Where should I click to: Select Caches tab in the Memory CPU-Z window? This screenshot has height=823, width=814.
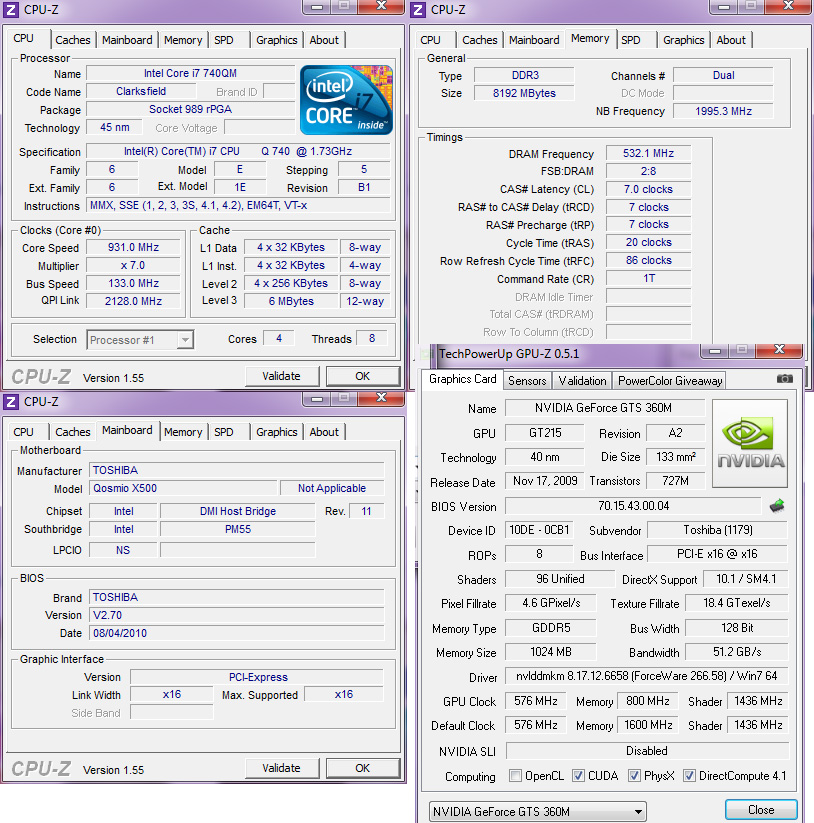[x=480, y=40]
